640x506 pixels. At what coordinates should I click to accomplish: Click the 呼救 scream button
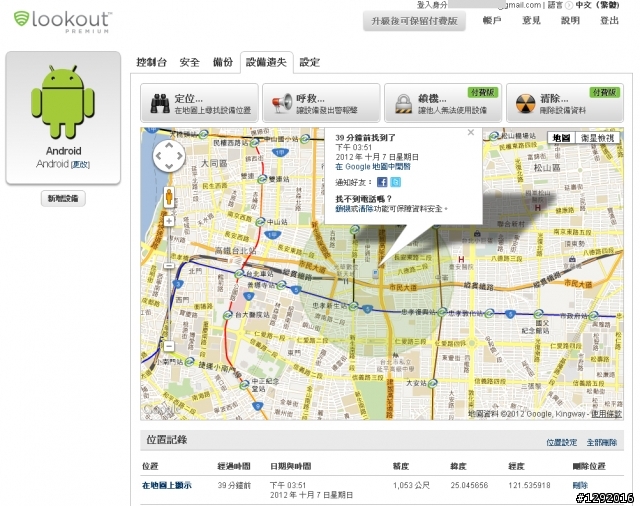pyautogui.click(x=321, y=103)
